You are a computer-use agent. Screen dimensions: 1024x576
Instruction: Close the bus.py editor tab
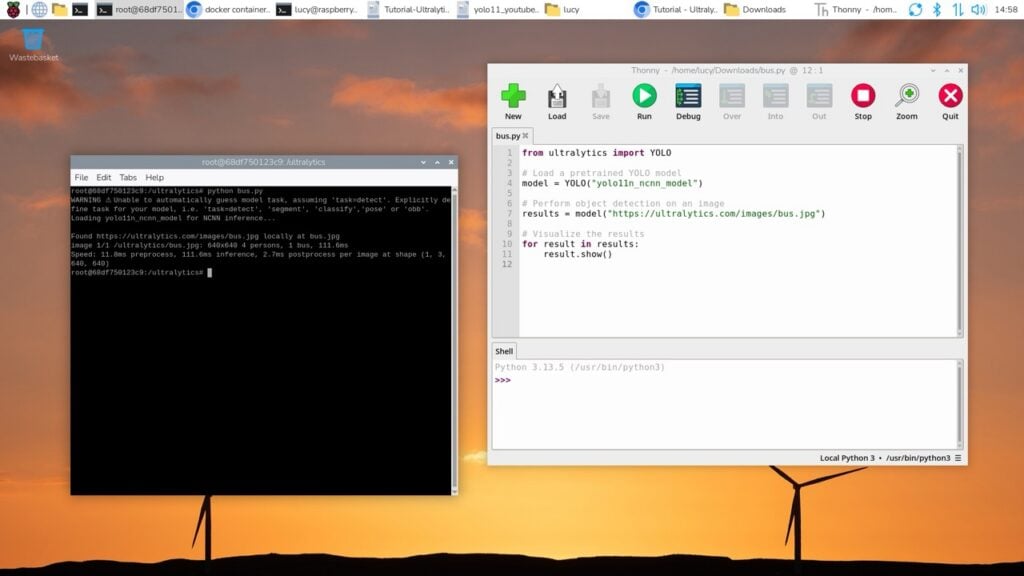coord(525,136)
